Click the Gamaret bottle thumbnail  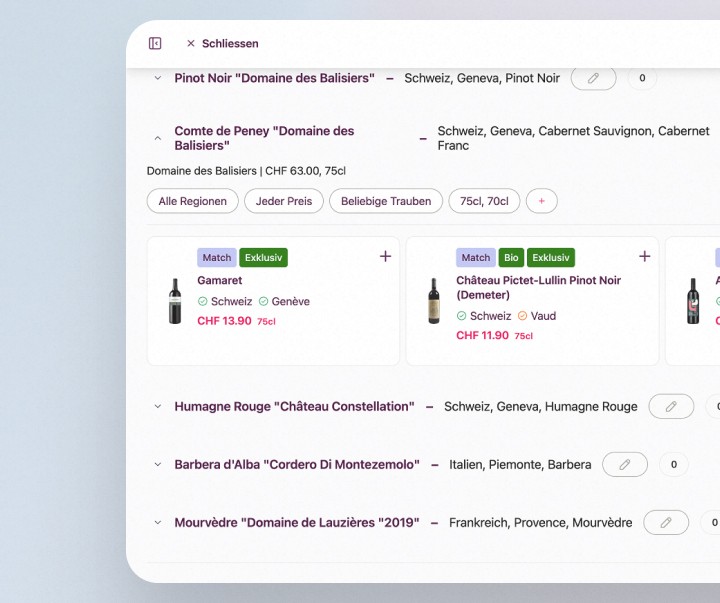175,301
